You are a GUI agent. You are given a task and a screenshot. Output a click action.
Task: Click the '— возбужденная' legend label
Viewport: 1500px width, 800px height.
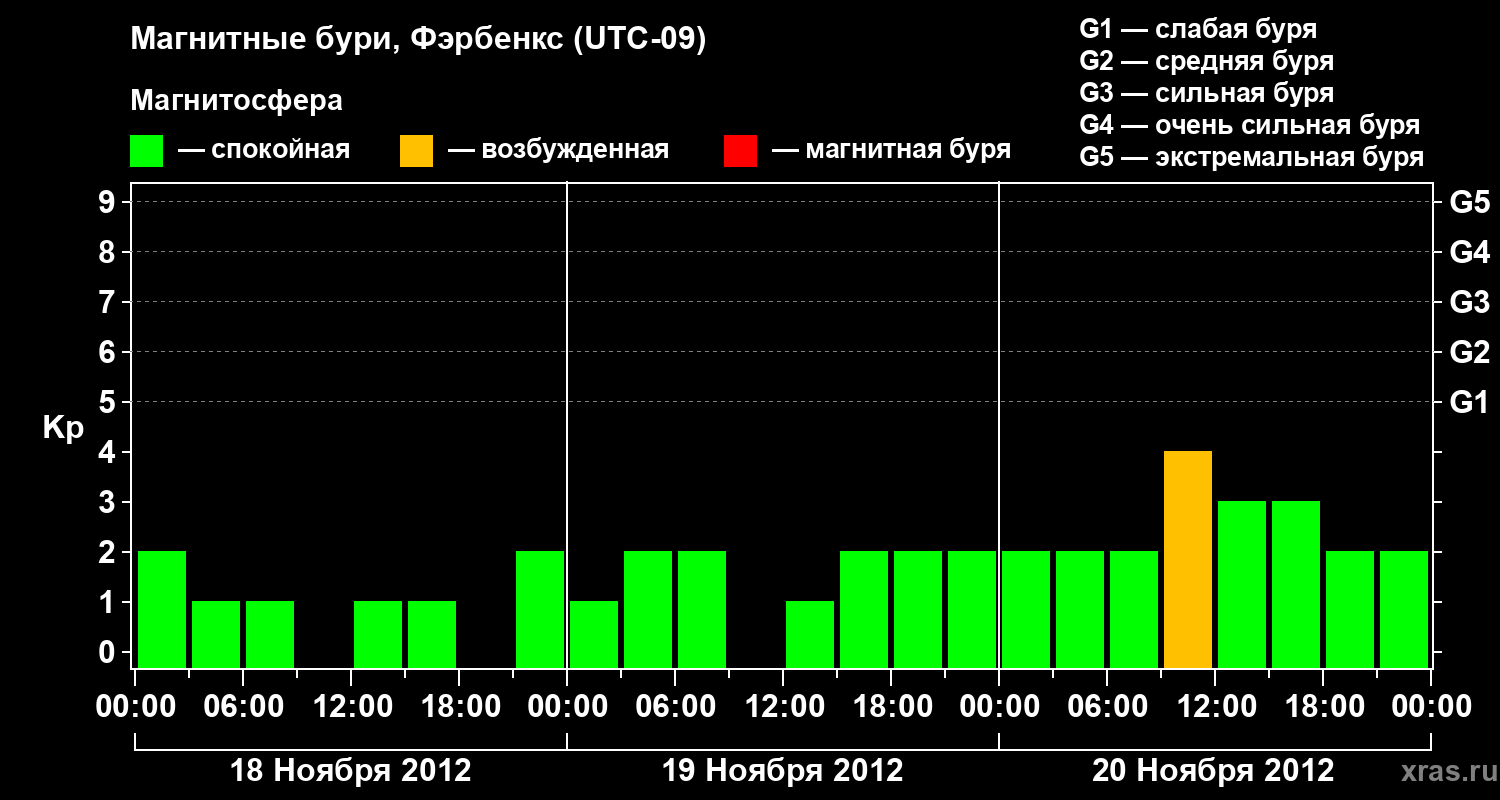point(558,151)
